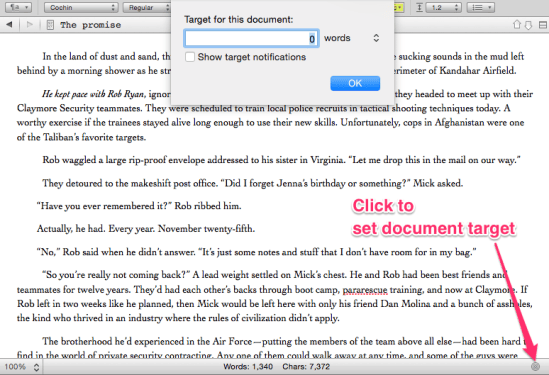Toggle the editor split view
The width and height of the screenshot is (549, 375).
click(x=543, y=25)
